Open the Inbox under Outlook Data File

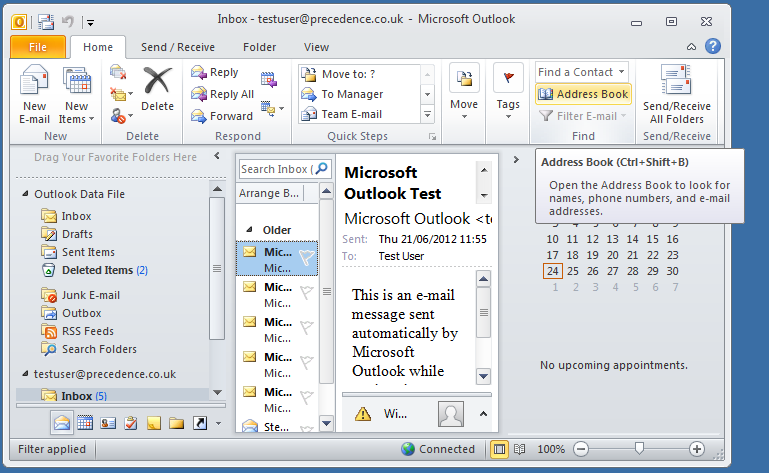click(66, 216)
